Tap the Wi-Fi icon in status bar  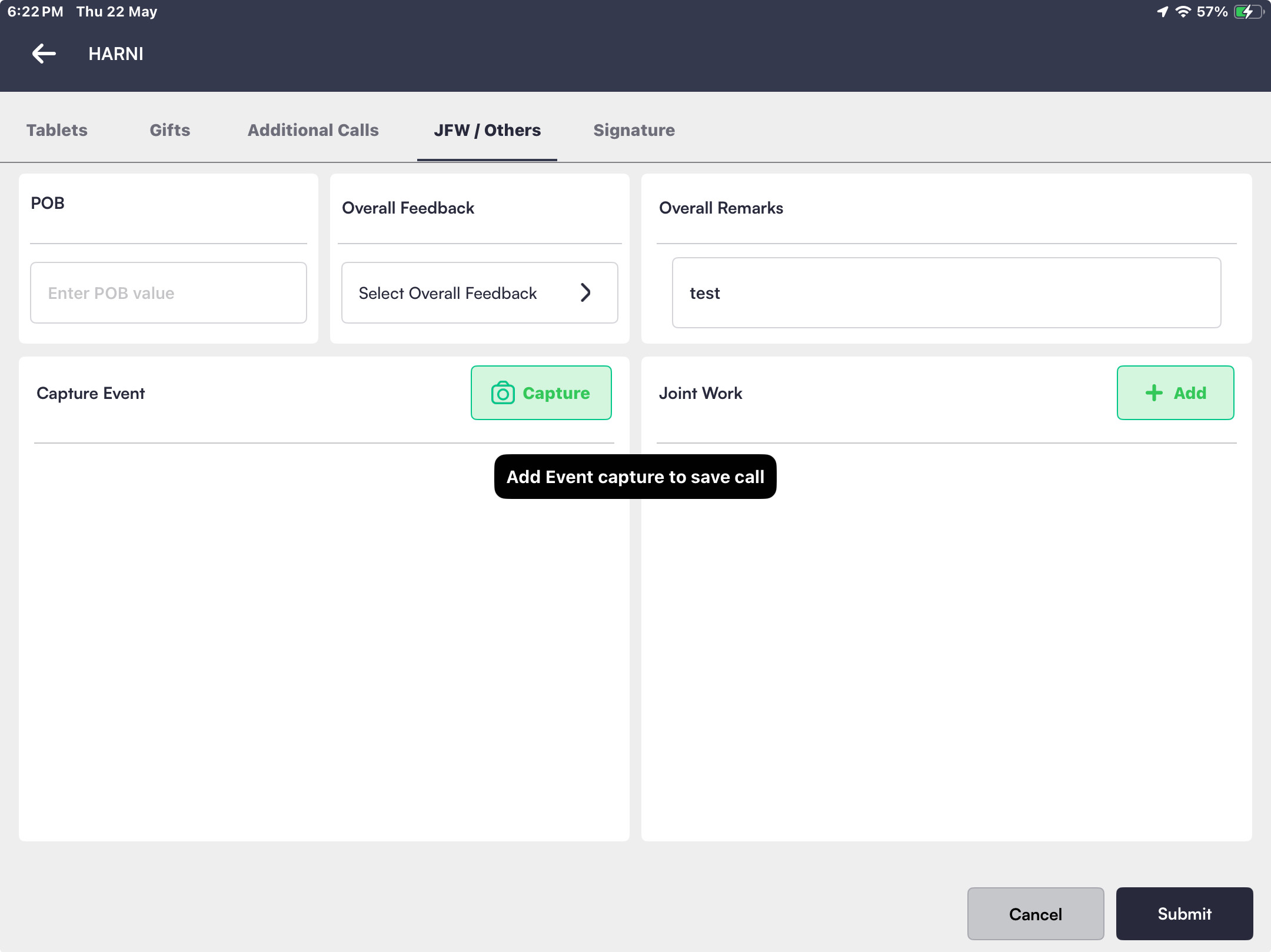1183,11
